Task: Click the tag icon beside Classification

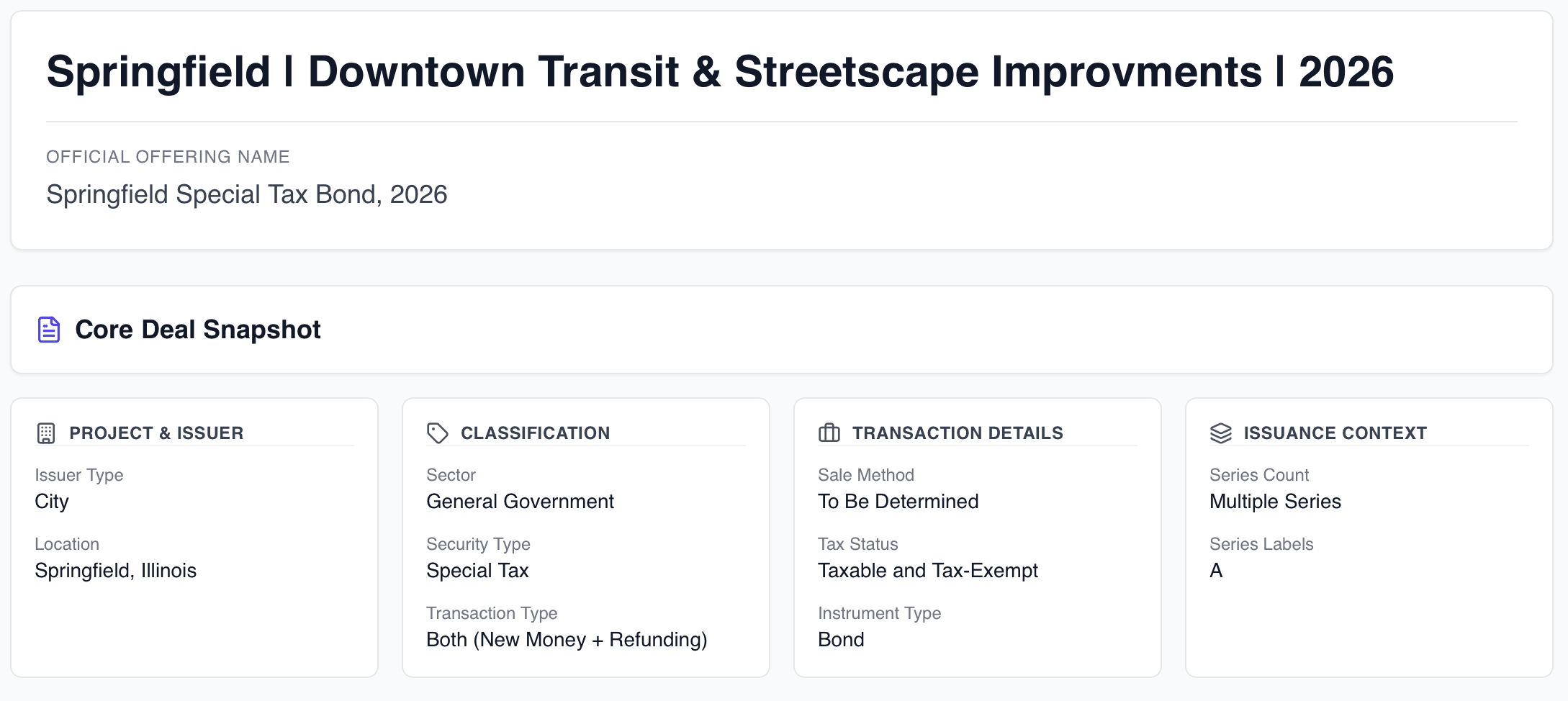Action: pyautogui.click(x=437, y=433)
